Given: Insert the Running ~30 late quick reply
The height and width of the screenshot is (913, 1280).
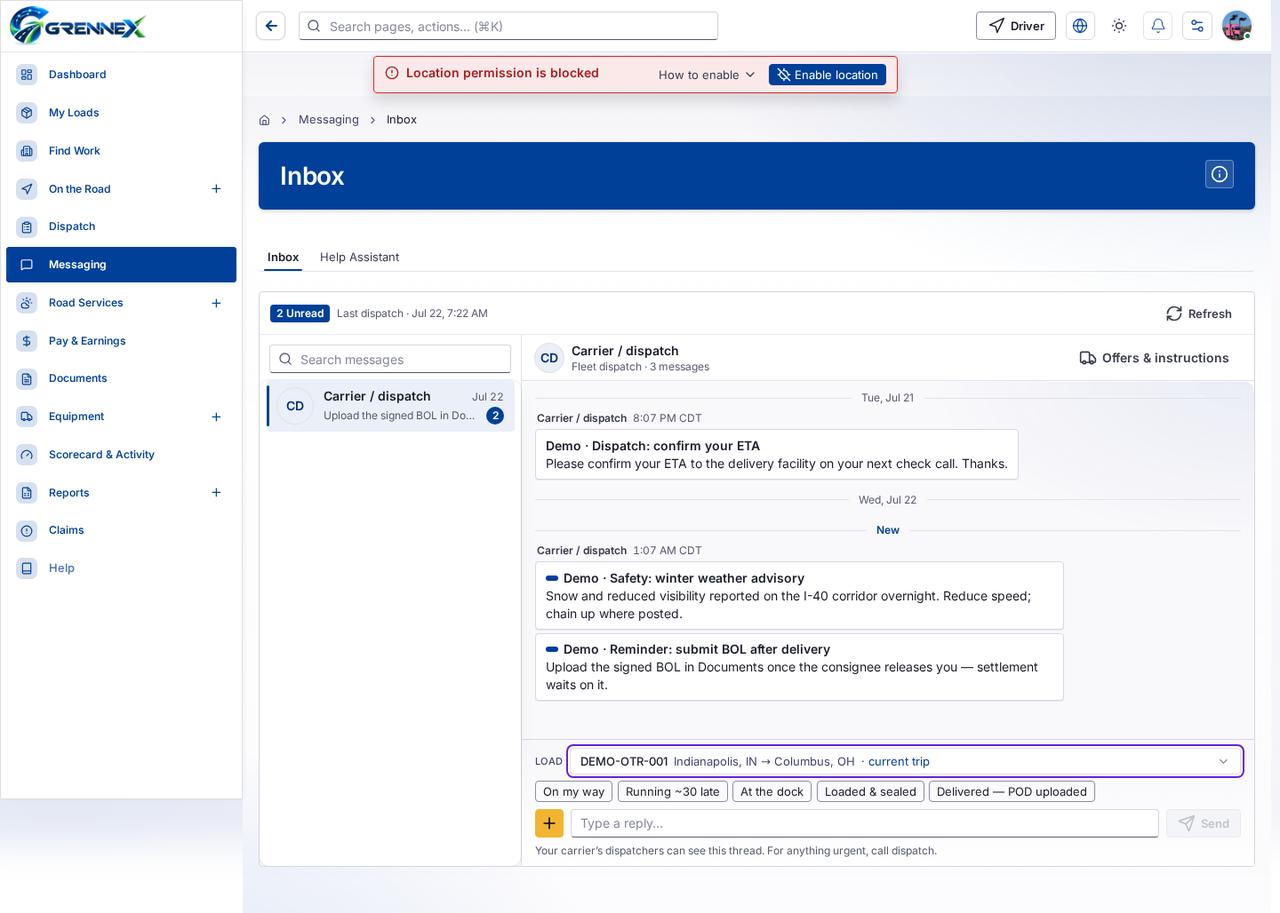Looking at the screenshot, I should (x=673, y=792).
